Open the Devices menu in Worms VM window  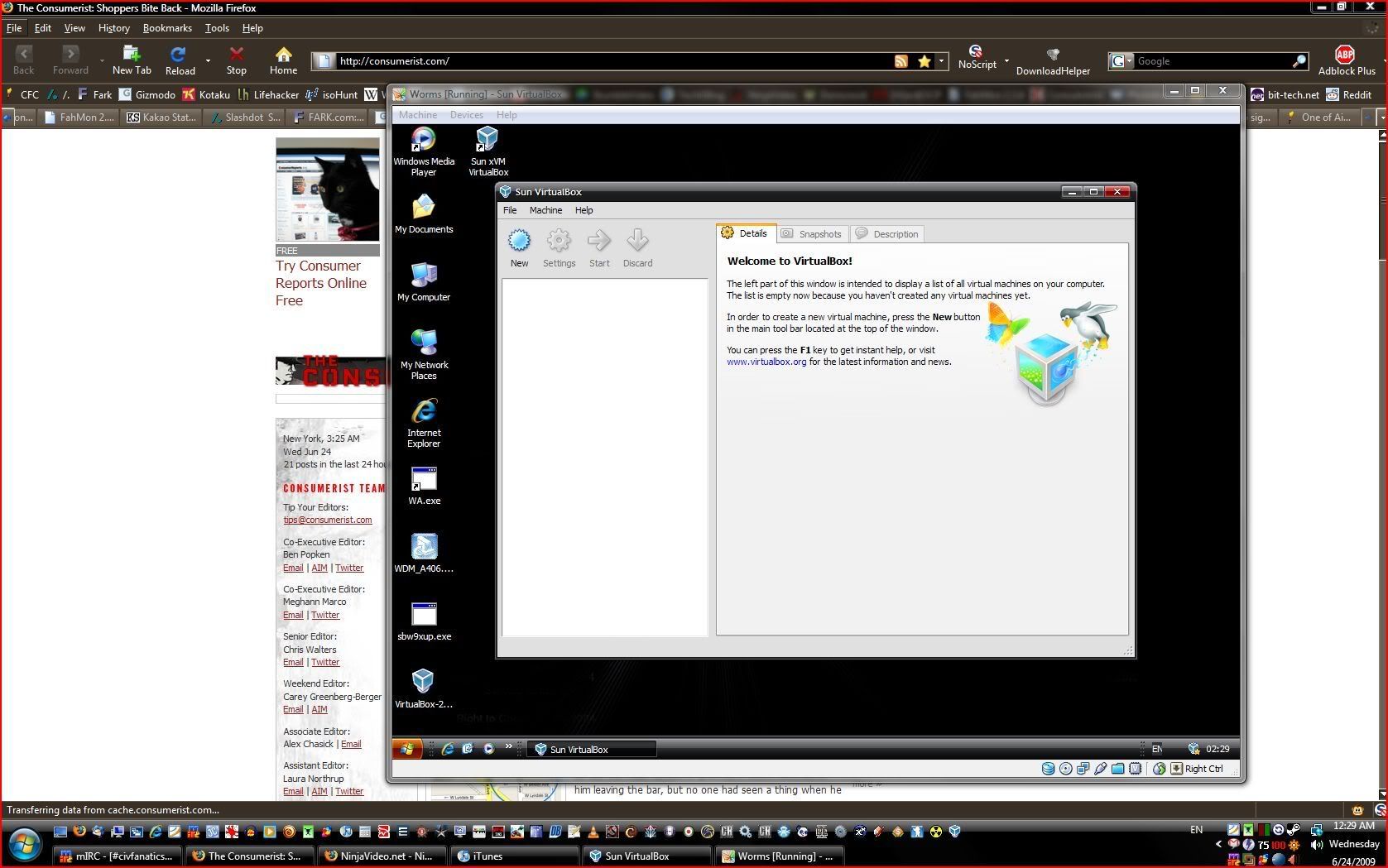tap(466, 115)
